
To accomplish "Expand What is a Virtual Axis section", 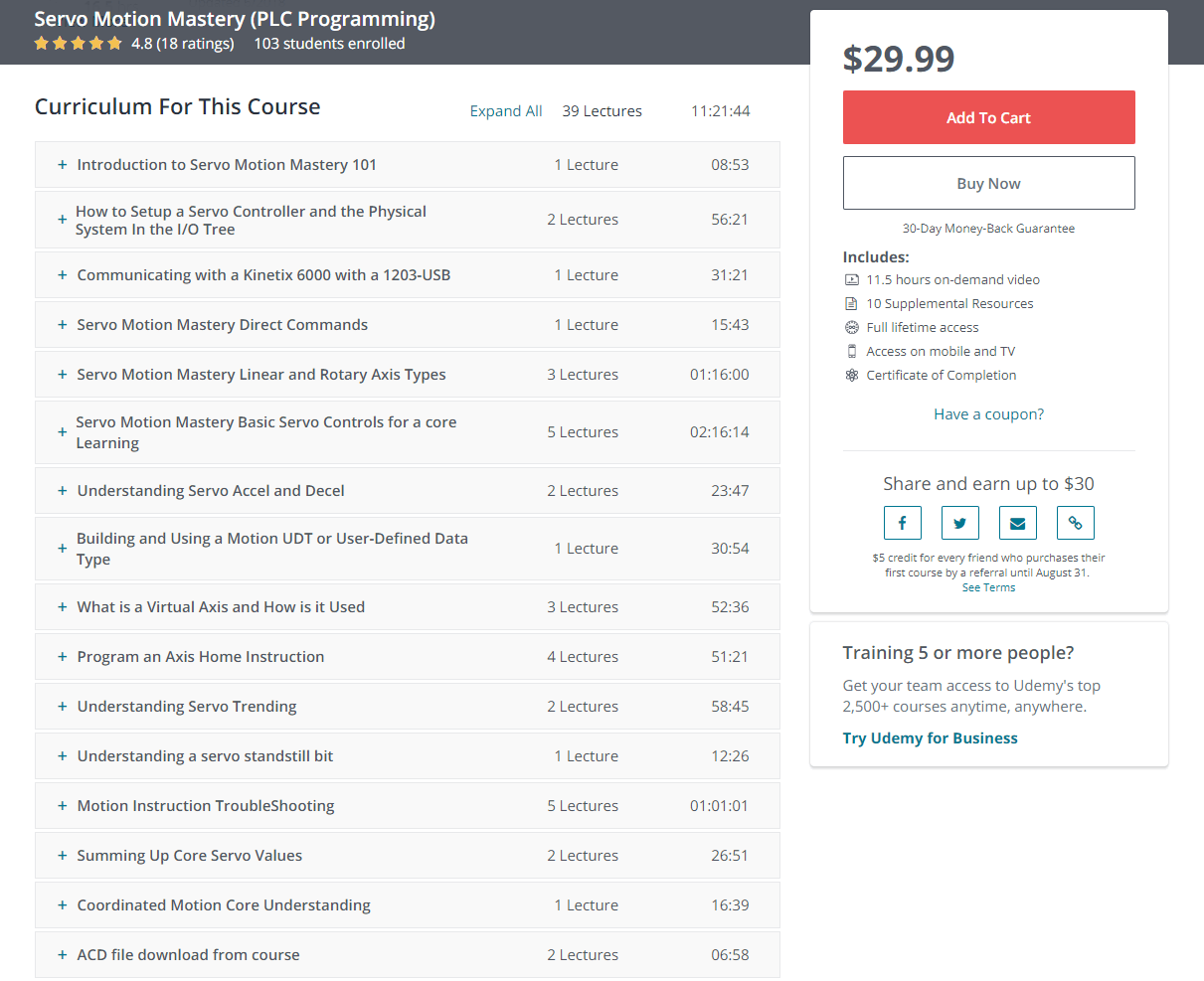I will pos(408,607).
